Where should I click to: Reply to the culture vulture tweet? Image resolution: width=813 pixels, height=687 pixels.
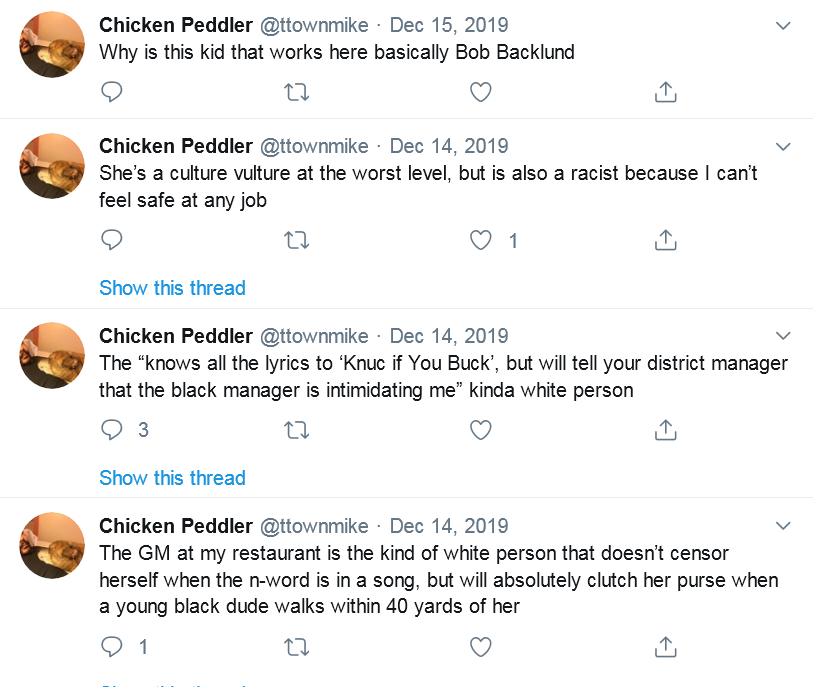click(x=111, y=240)
